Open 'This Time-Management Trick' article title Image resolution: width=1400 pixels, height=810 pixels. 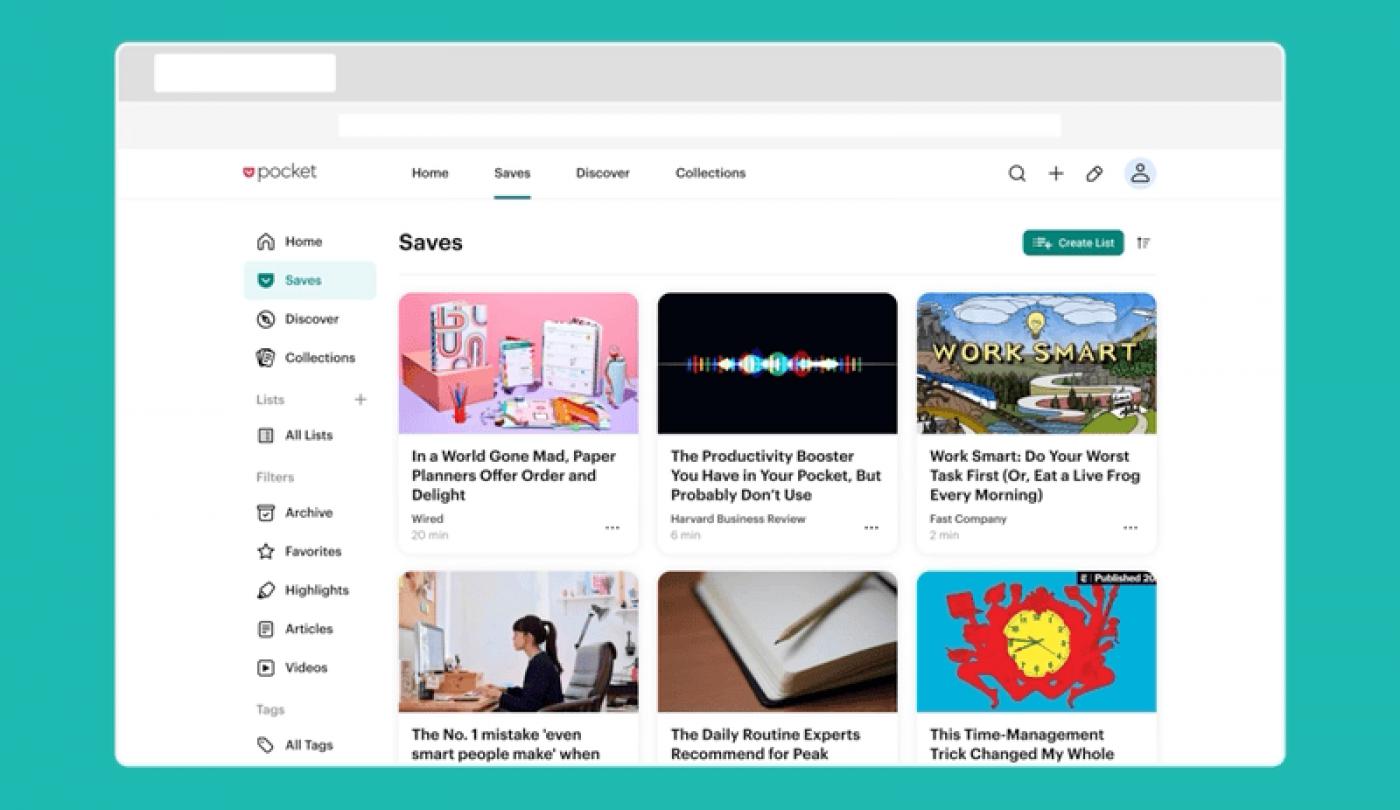pyautogui.click(x=1022, y=744)
